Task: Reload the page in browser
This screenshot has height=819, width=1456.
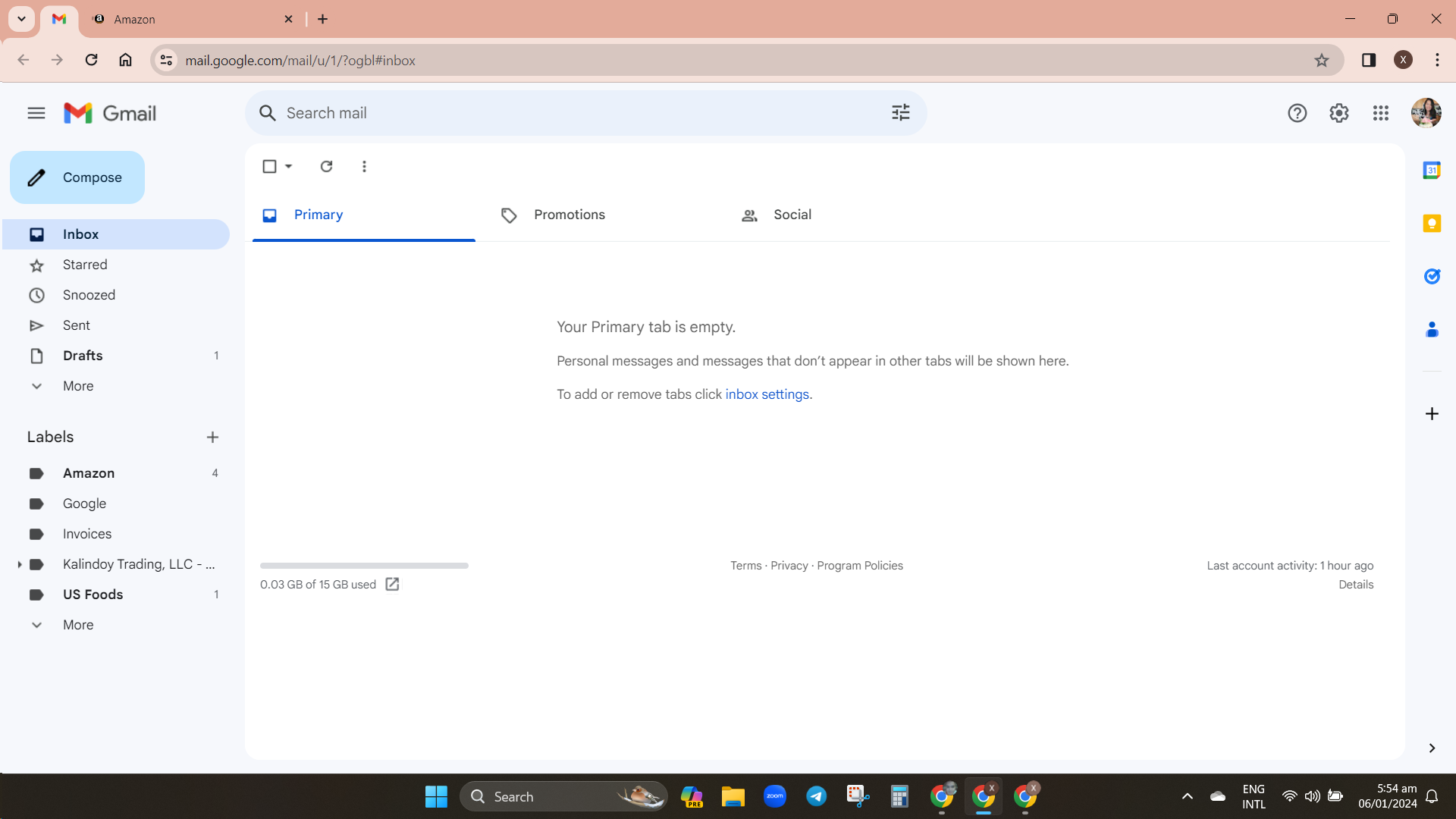Action: pos(91,60)
